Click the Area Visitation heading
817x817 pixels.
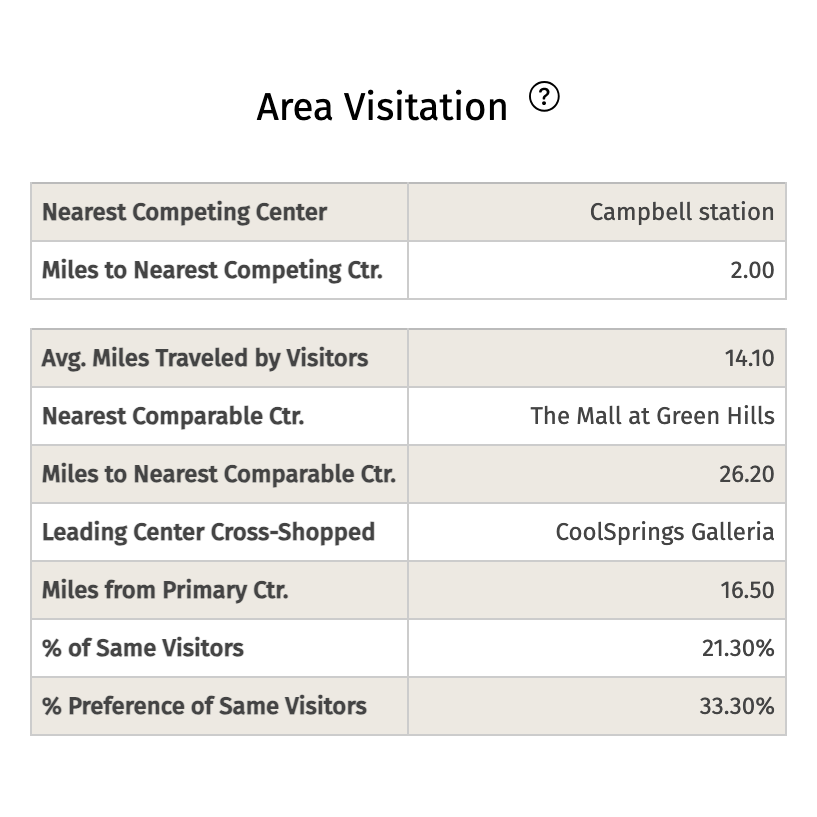click(382, 106)
